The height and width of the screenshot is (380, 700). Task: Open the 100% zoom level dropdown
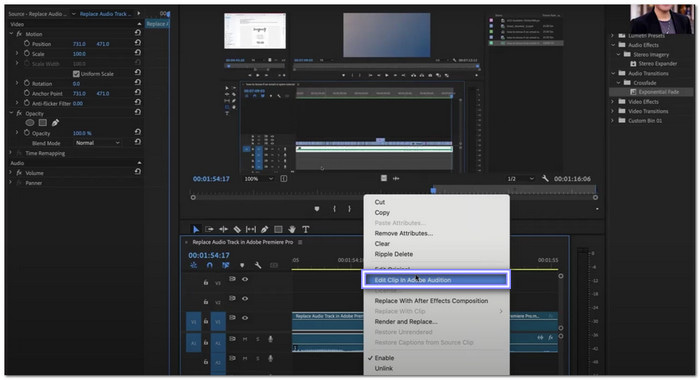point(258,179)
